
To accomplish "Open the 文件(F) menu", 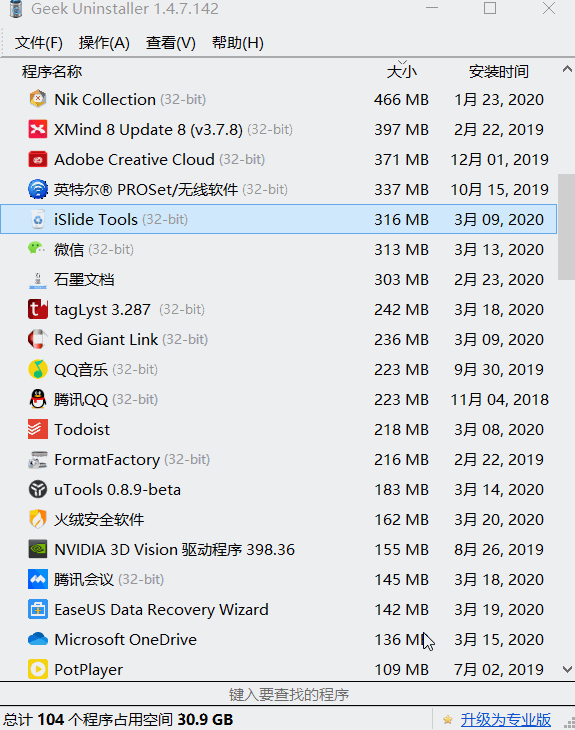I will pos(39,43).
